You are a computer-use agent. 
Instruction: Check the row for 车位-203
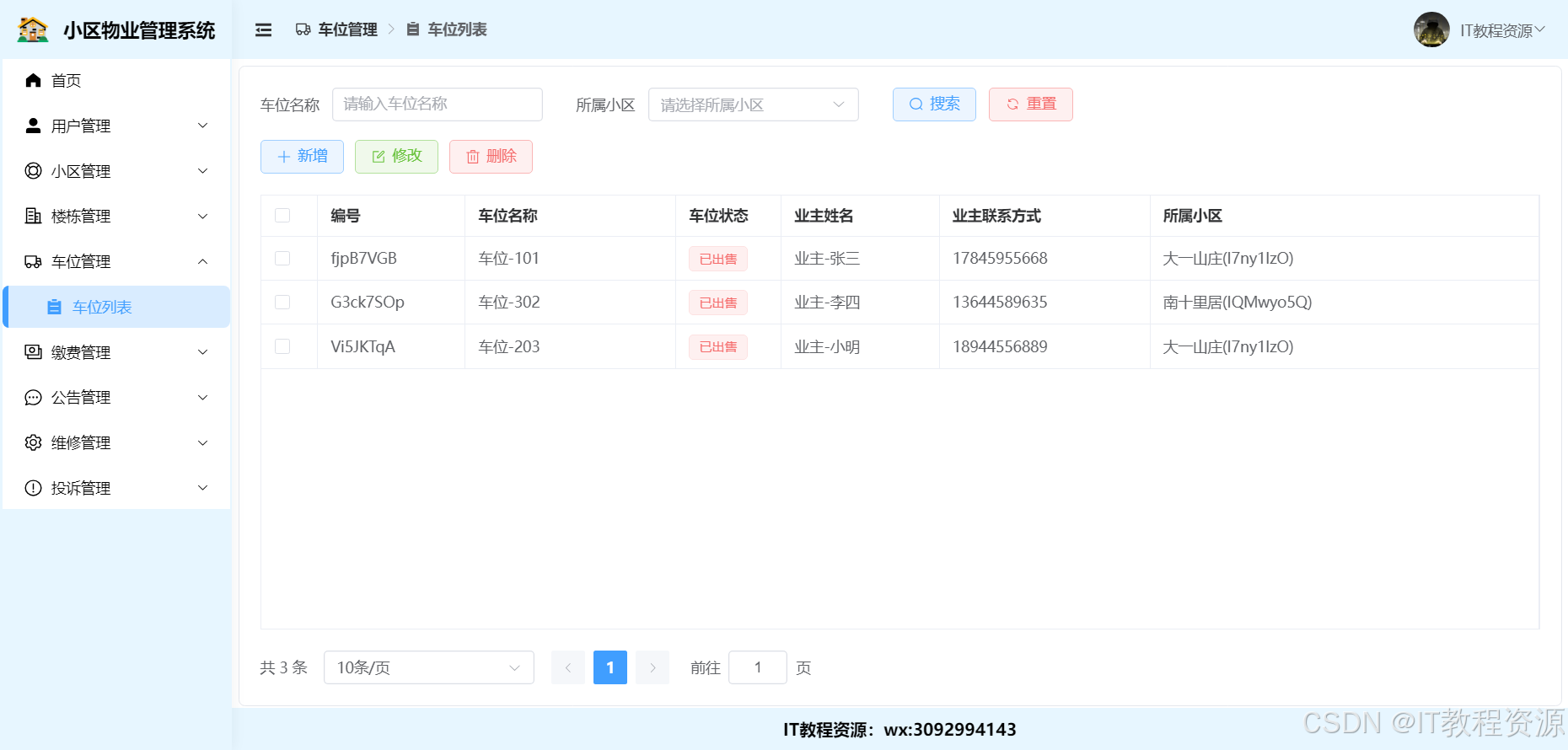282,346
